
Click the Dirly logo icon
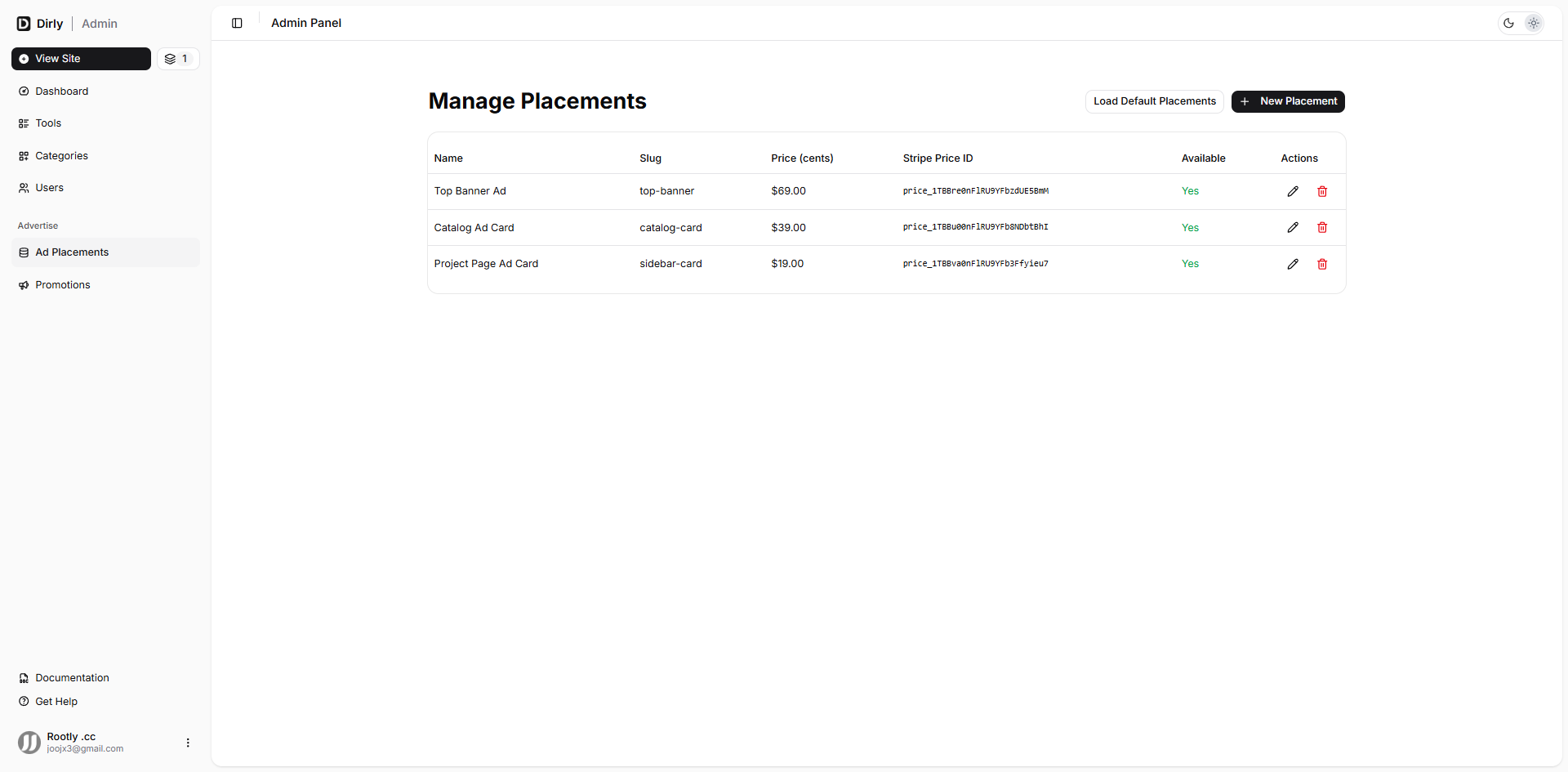[x=24, y=24]
